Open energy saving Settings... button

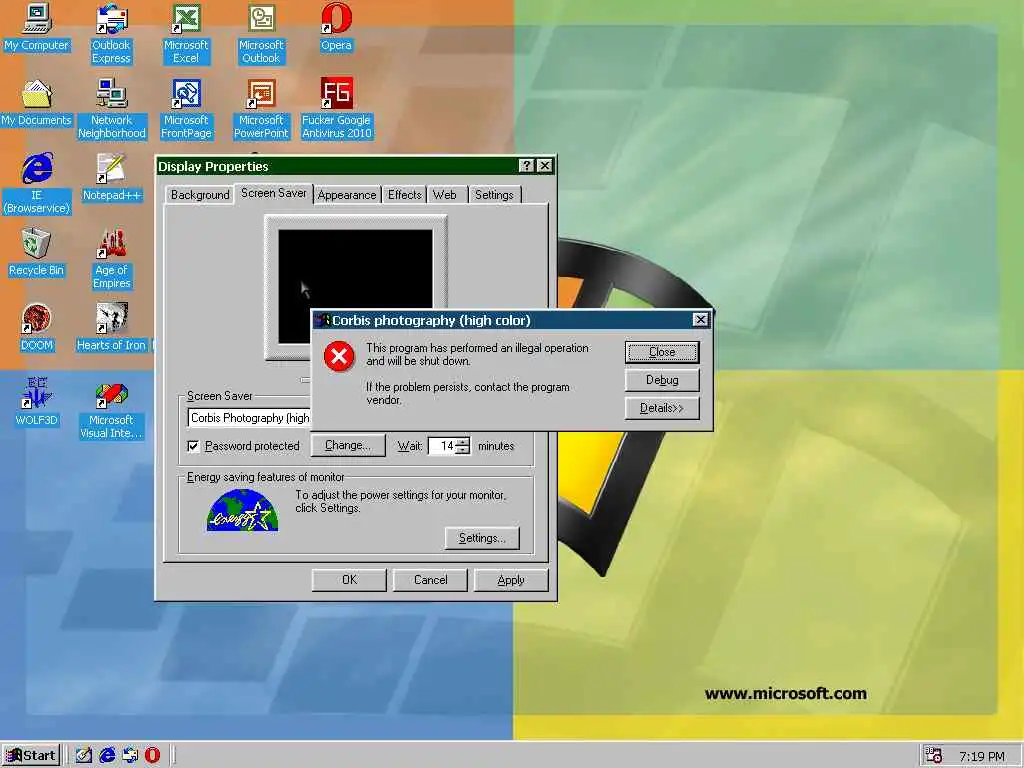(482, 538)
